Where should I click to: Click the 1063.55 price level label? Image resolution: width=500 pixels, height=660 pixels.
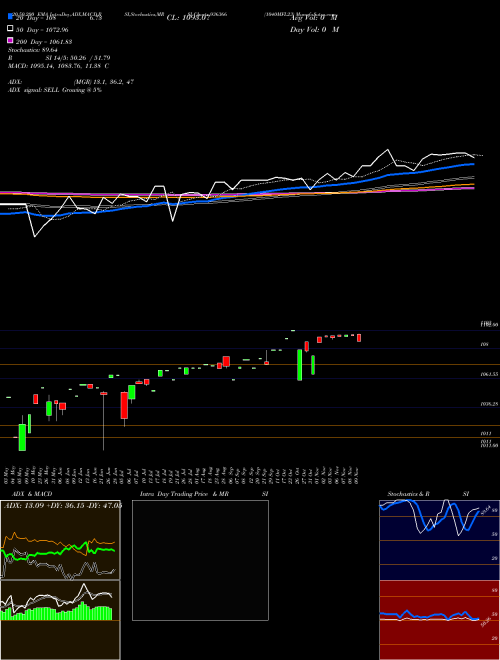click(489, 374)
